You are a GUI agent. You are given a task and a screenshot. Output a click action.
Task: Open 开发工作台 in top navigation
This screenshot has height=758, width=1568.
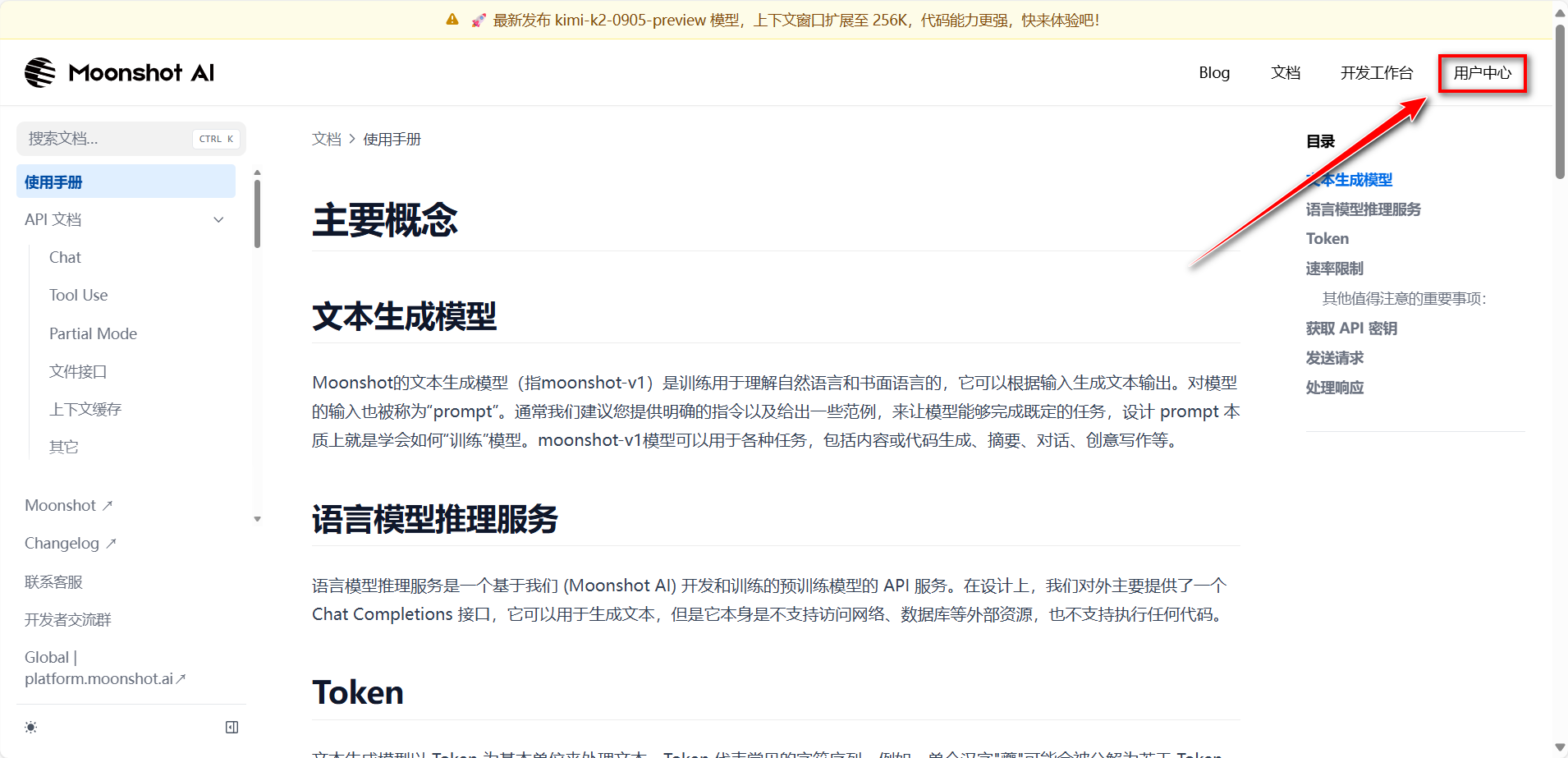click(1377, 72)
